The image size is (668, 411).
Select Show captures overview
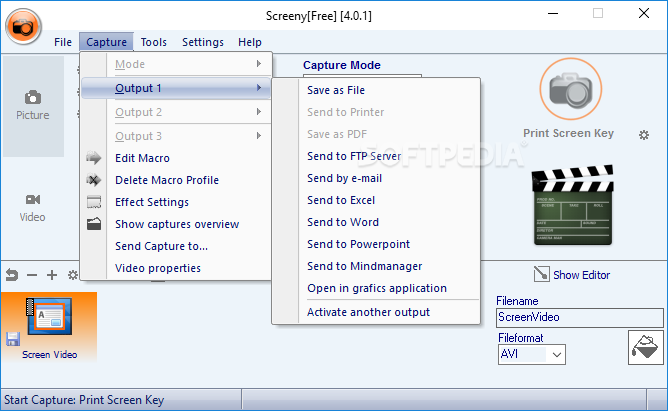(177, 224)
